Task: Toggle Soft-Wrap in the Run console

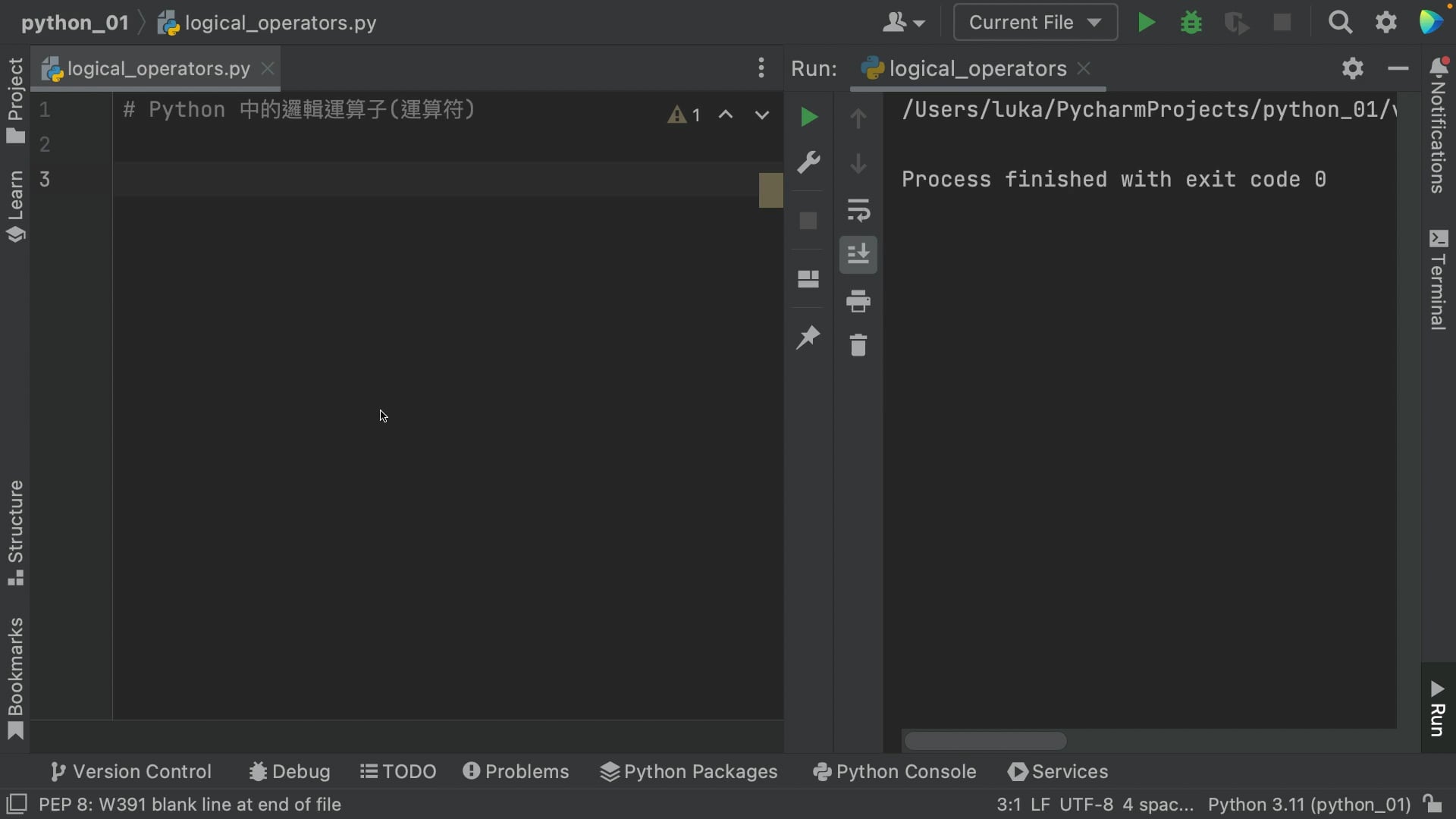Action: [858, 211]
